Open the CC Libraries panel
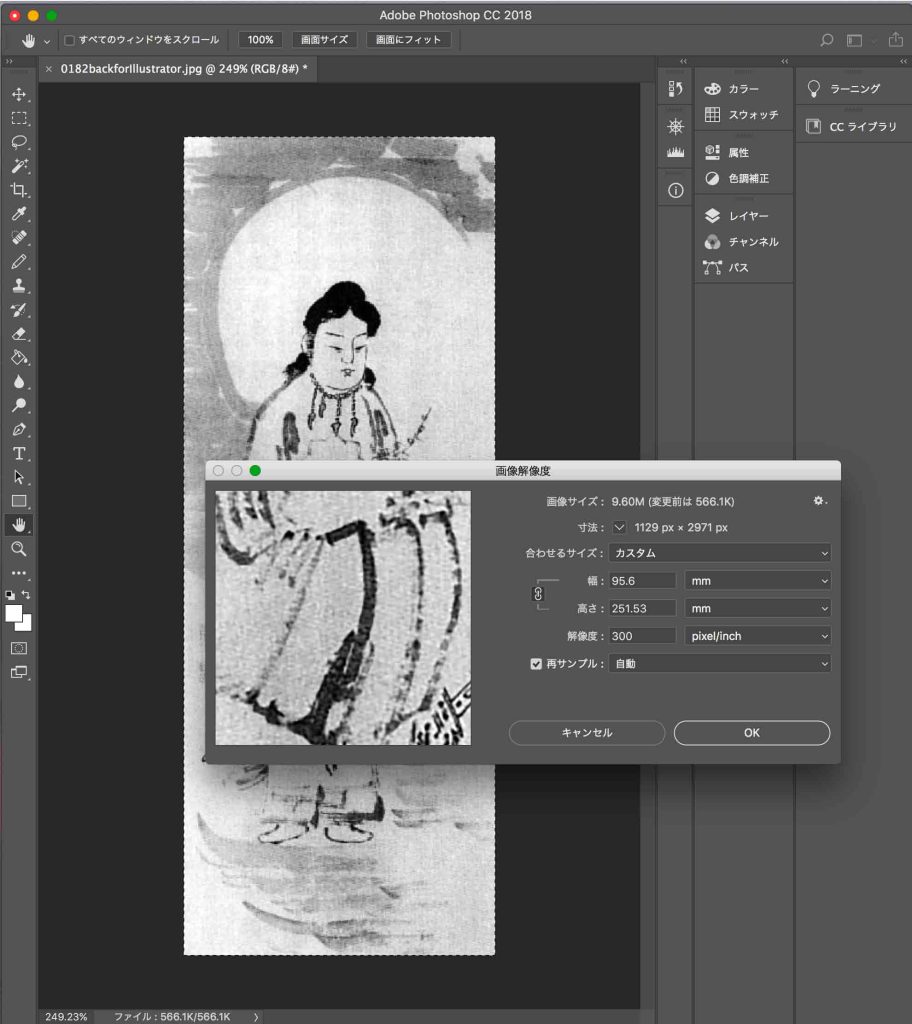912x1024 pixels. coord(853,127)
